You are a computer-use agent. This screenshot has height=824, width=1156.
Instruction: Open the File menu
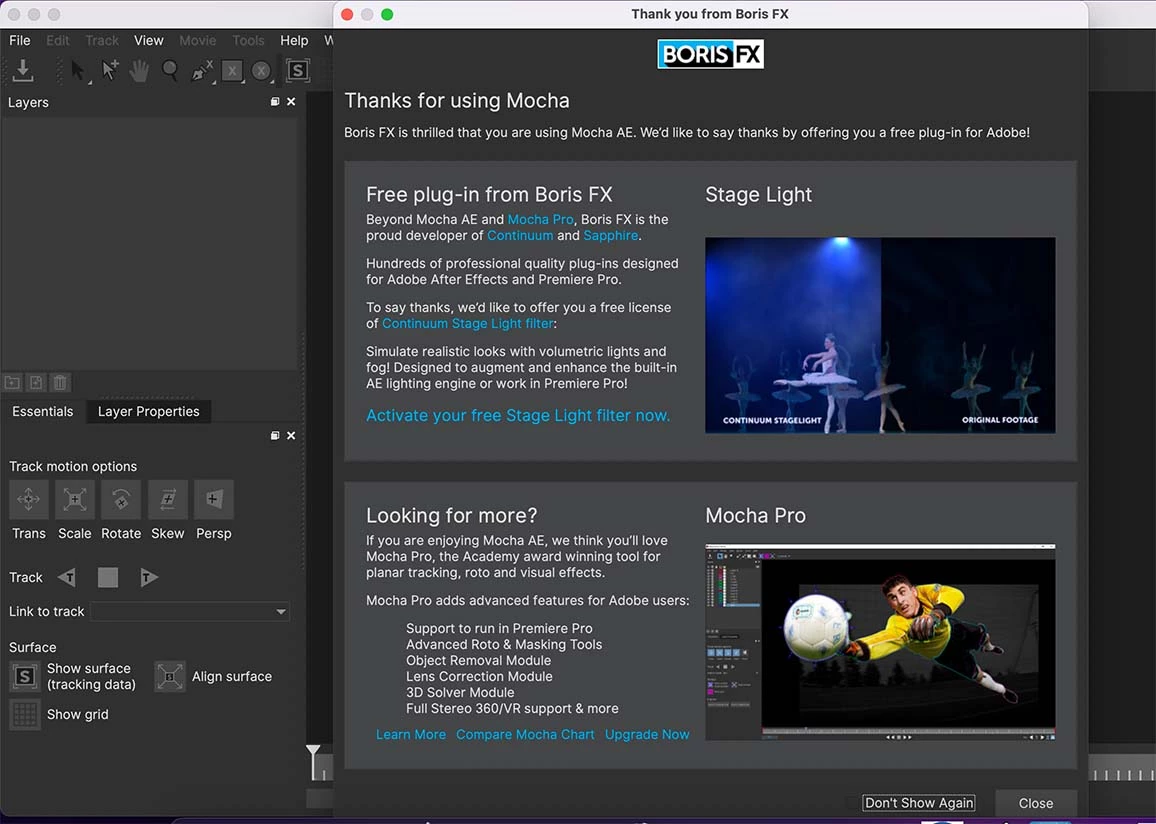20,41
